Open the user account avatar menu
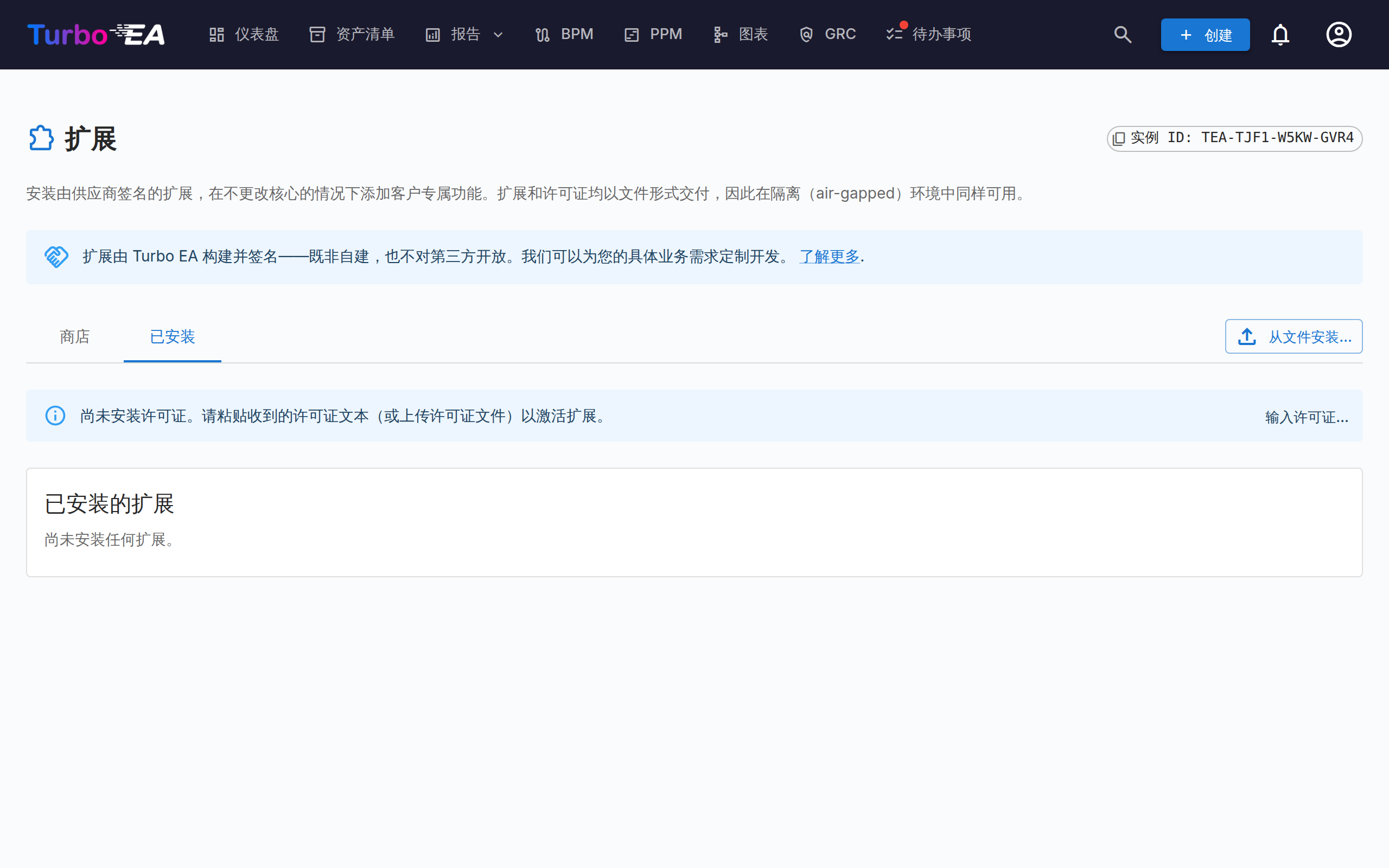1389x868 pixels. (1339, 34)
